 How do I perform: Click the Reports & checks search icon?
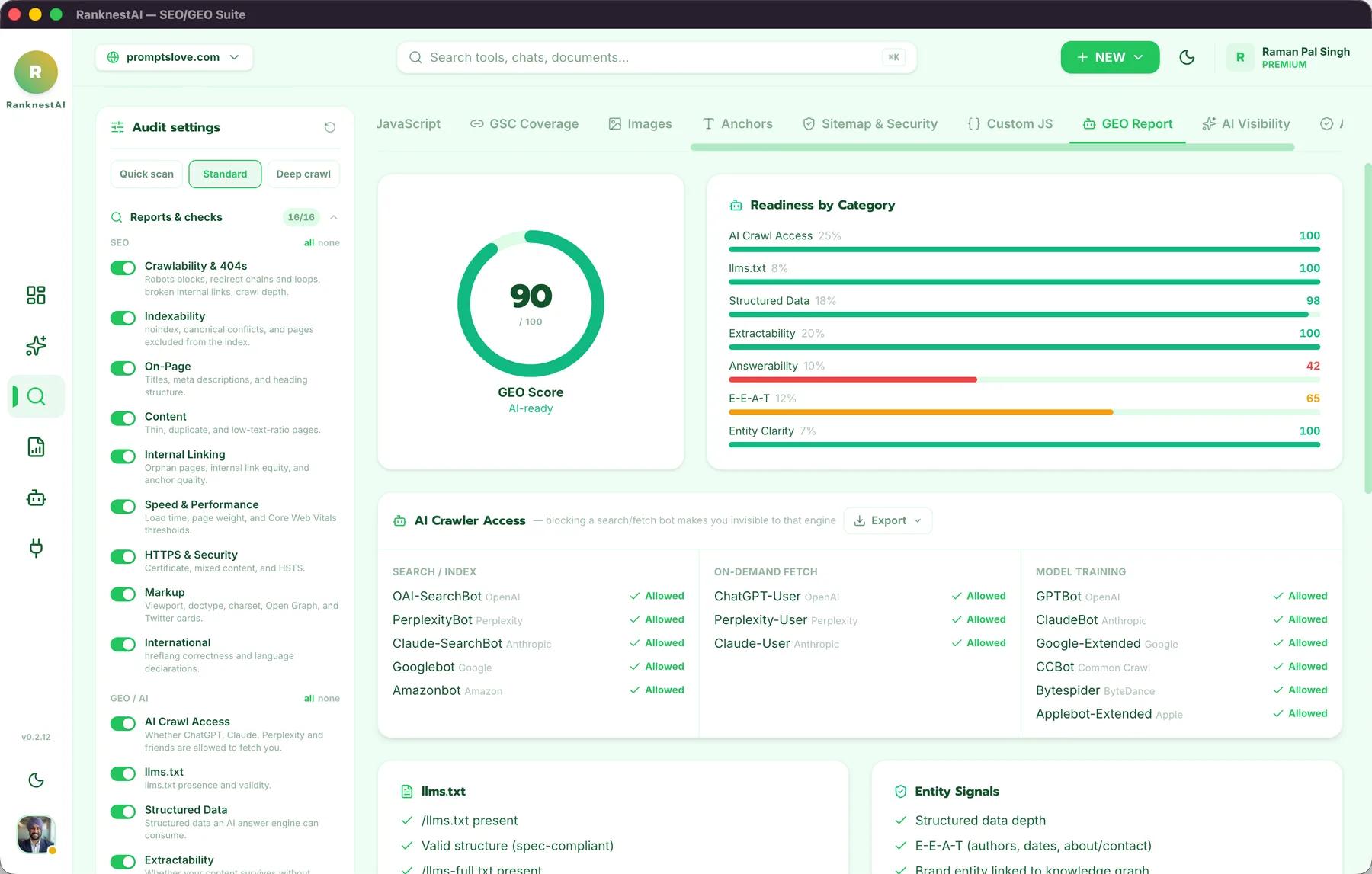(x=117, y=217)
